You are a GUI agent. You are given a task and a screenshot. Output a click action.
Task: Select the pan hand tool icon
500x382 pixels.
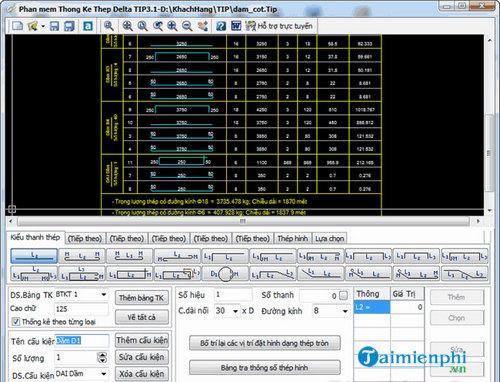203,26
